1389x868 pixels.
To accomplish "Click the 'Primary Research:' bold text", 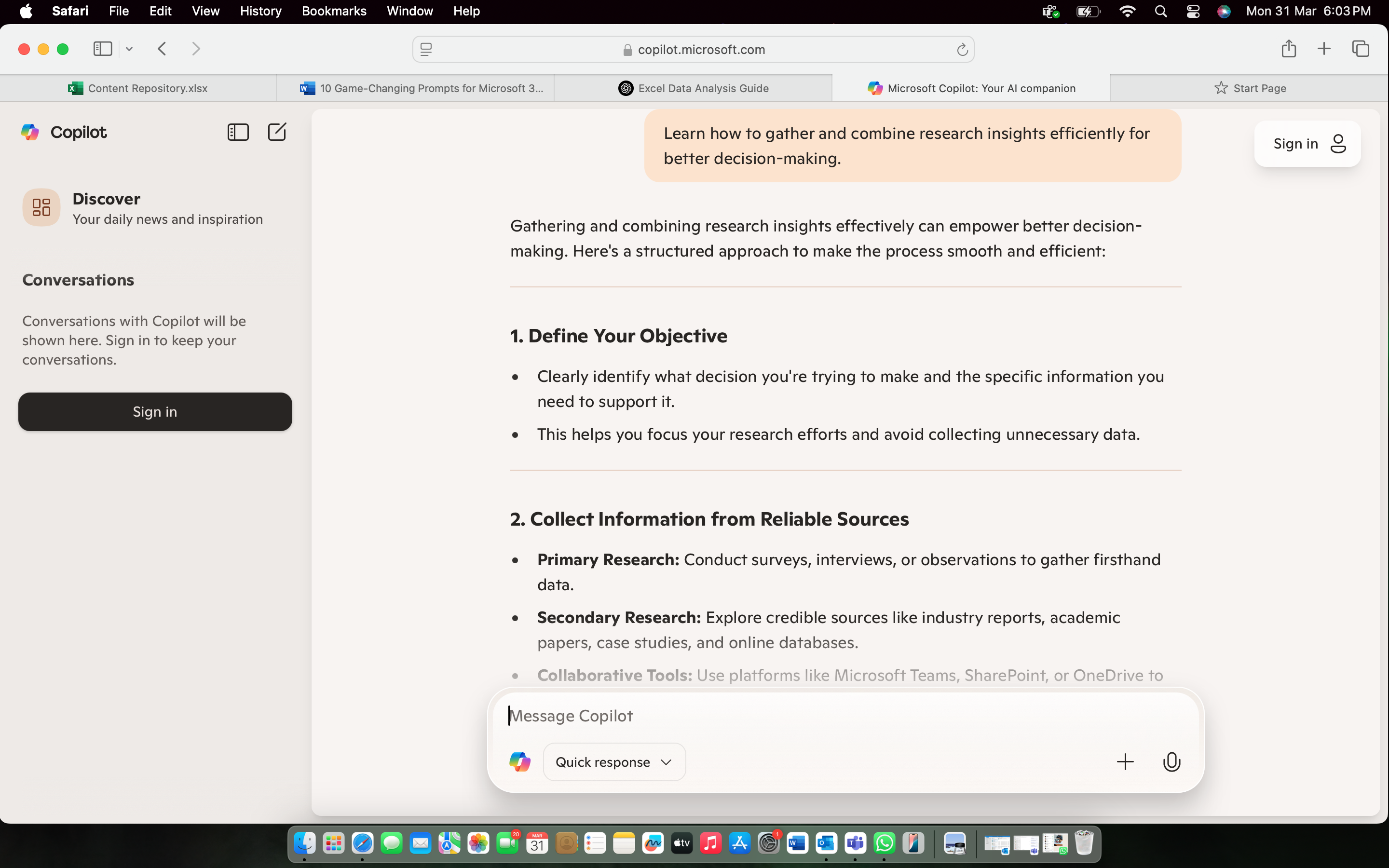I will click(x=608, y=559).
